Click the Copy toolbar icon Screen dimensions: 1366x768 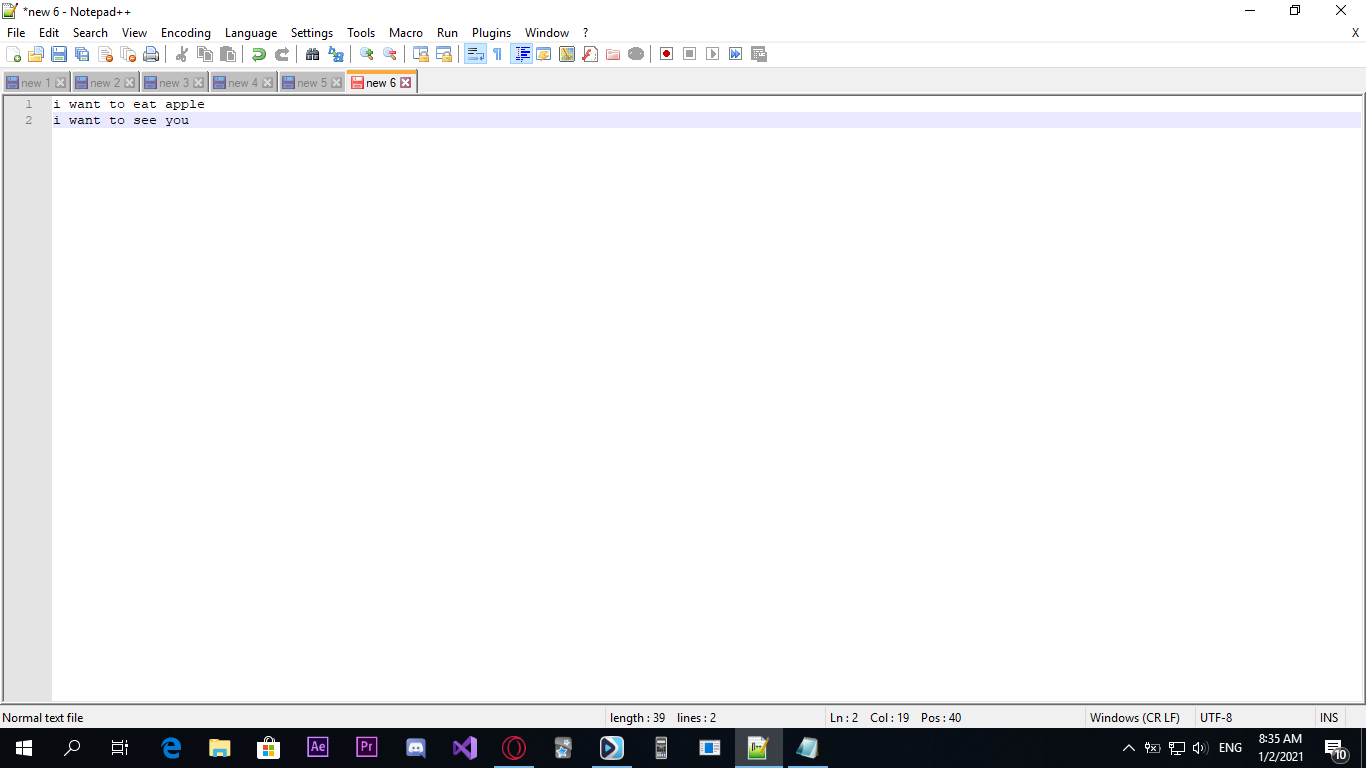tap(205, 54)
